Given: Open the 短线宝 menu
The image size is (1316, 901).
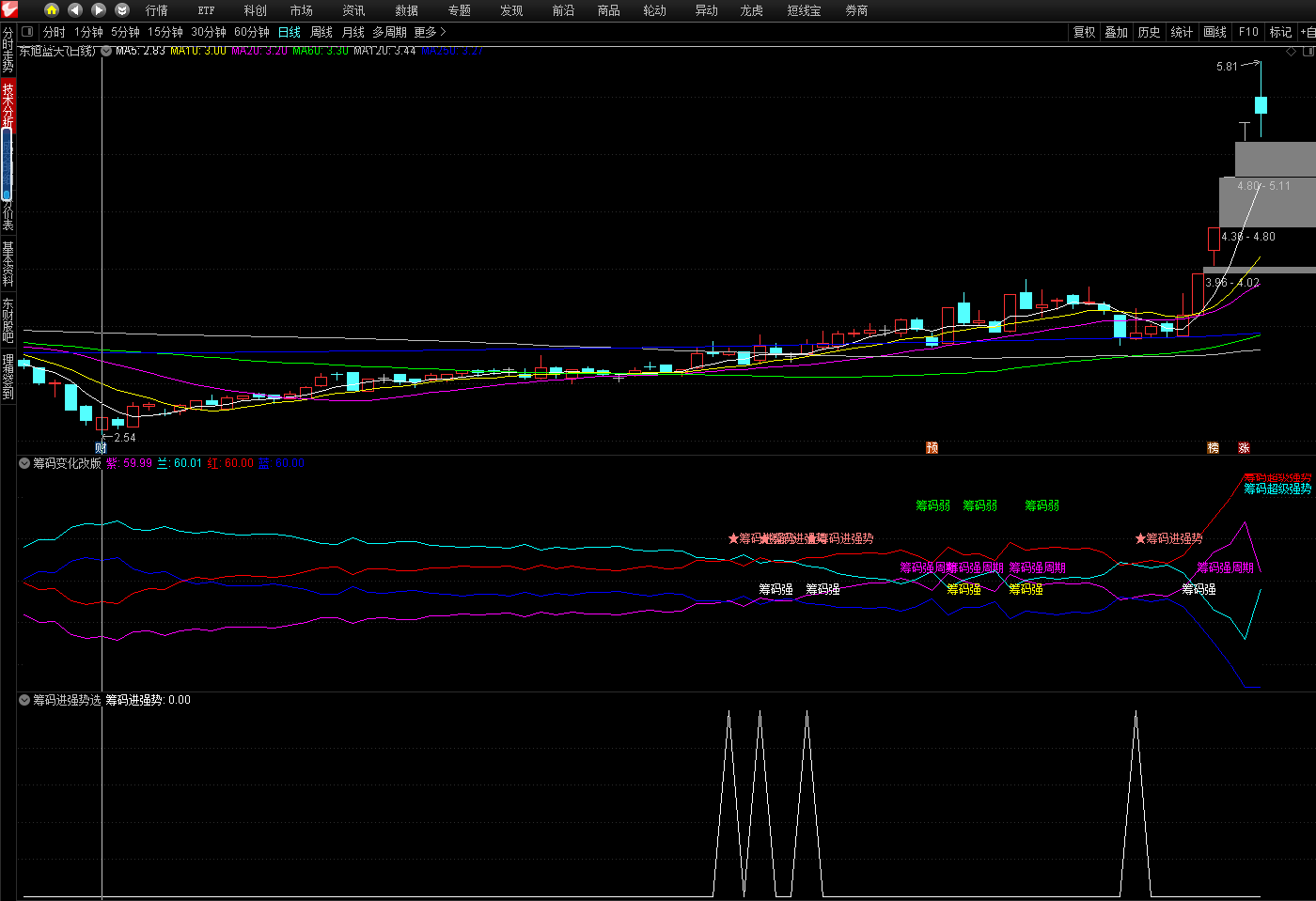Looking at the screenshot, I should point(804,10).
